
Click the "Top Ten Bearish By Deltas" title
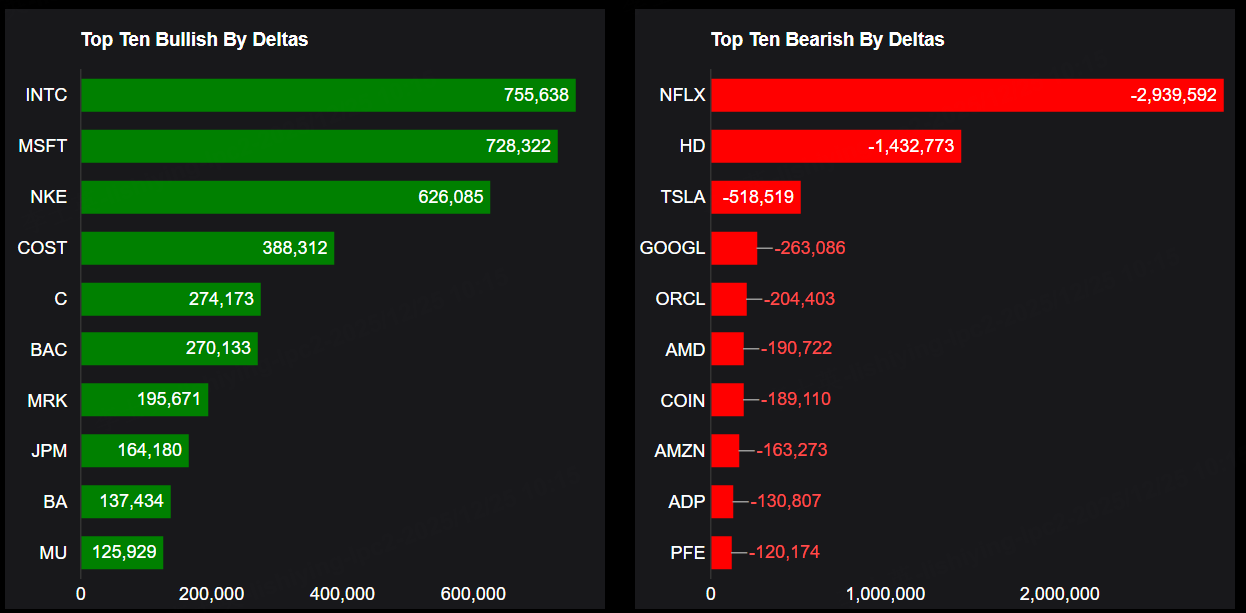pos(827,40)
